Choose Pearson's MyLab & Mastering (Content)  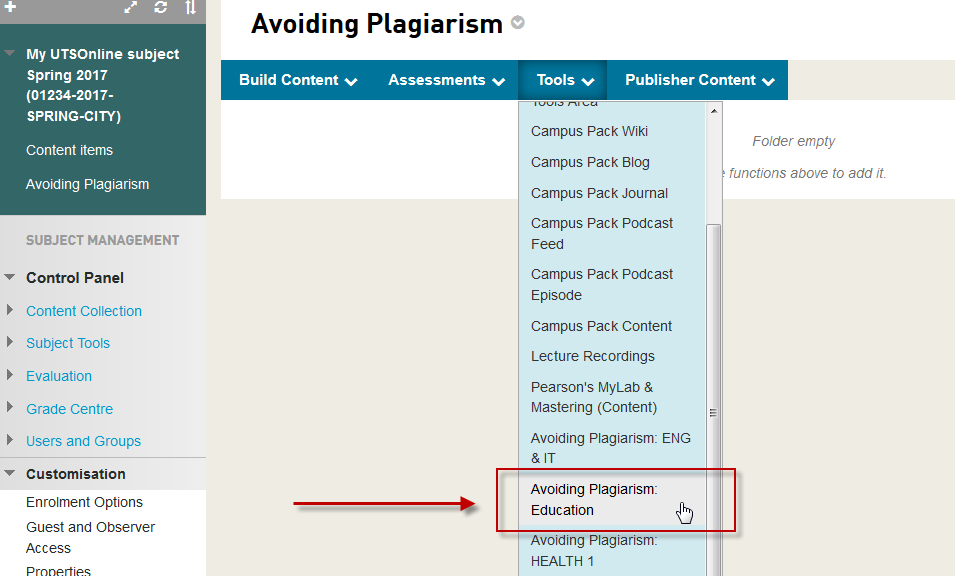click(x=593, y=397)
